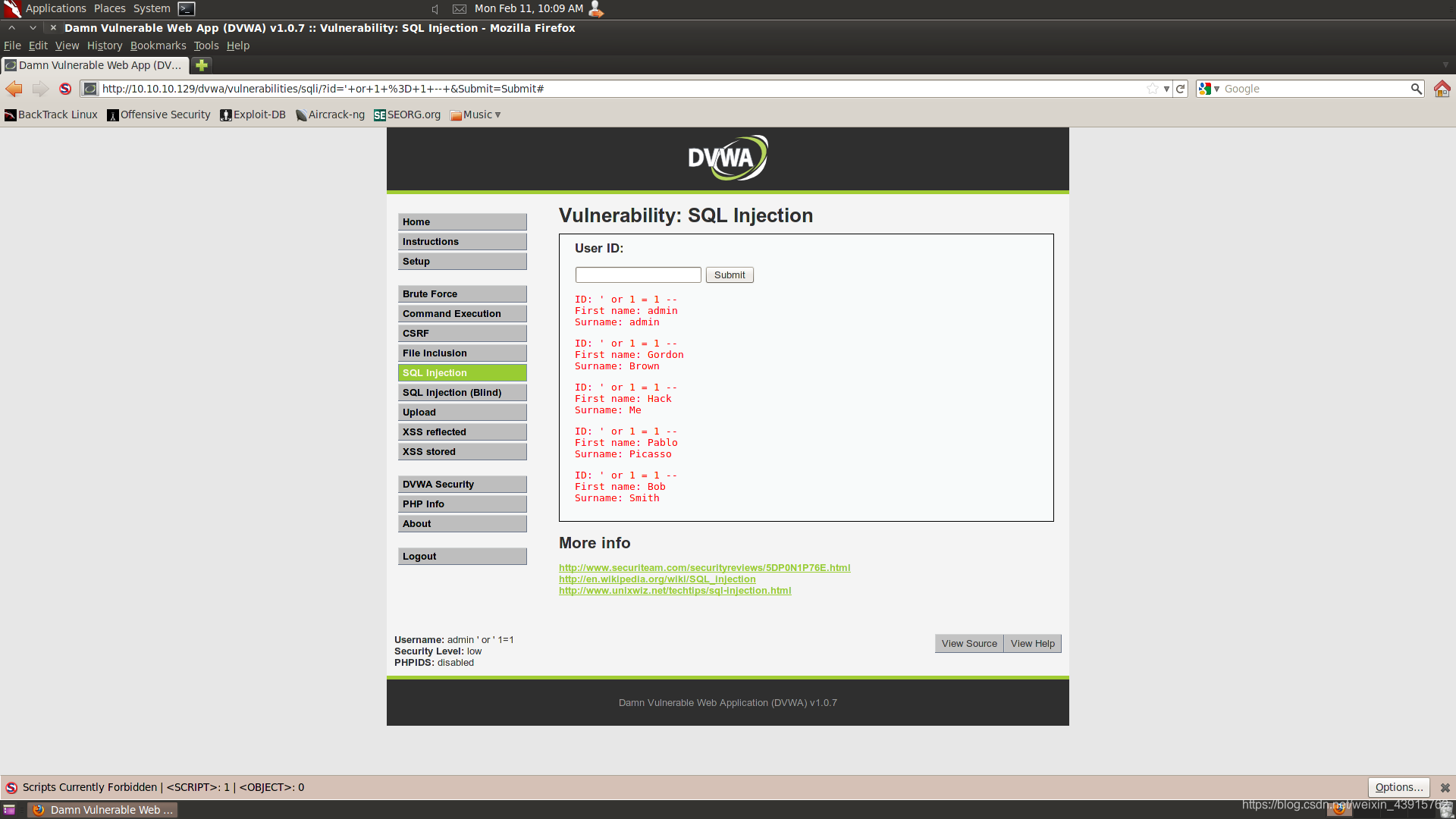Open the unixwiz.net sql-injection link
Viewport: 1456px width, 819px height.
[x=675, y=591]
